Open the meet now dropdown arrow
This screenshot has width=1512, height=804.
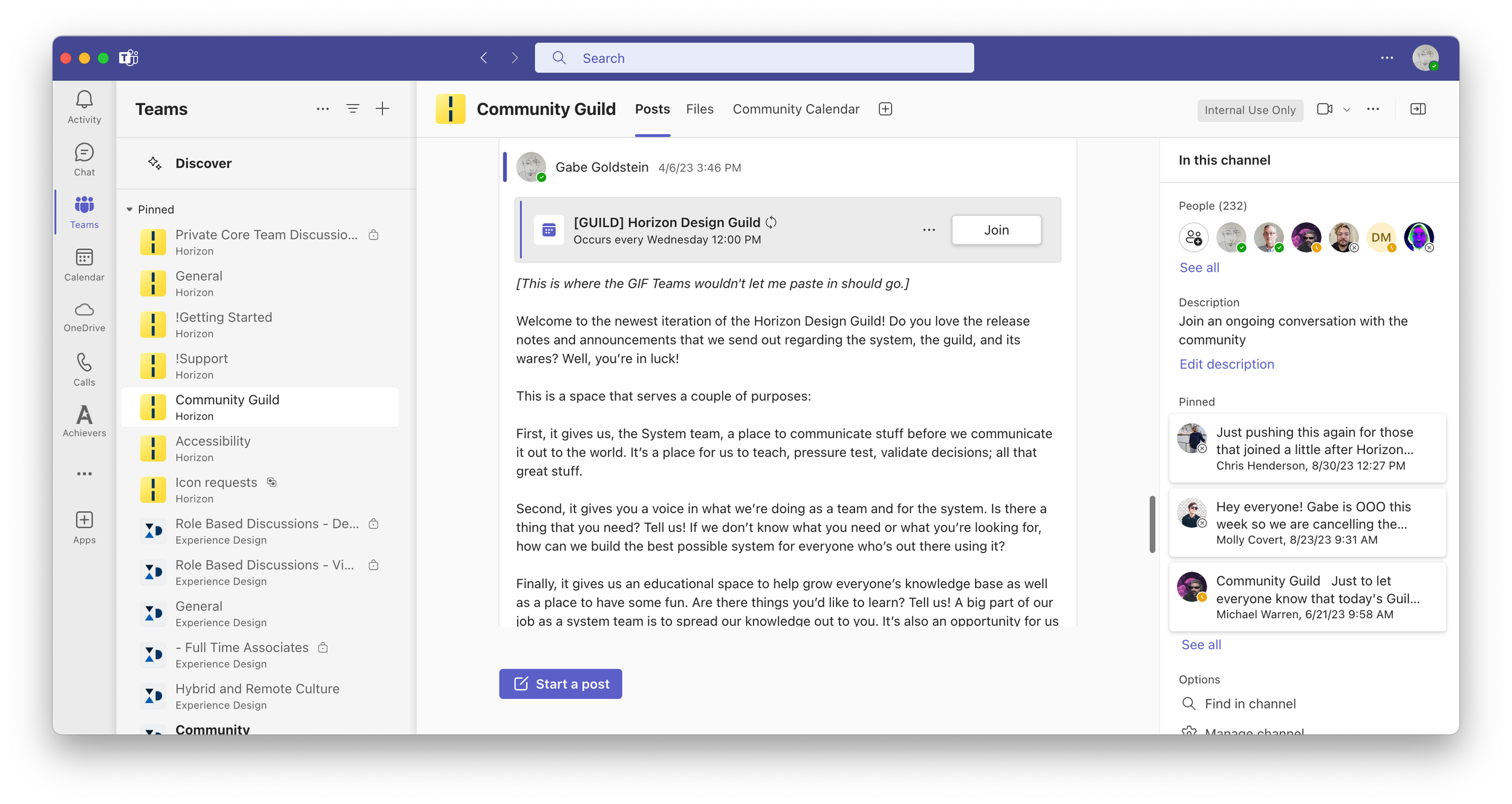(1347, 110)
